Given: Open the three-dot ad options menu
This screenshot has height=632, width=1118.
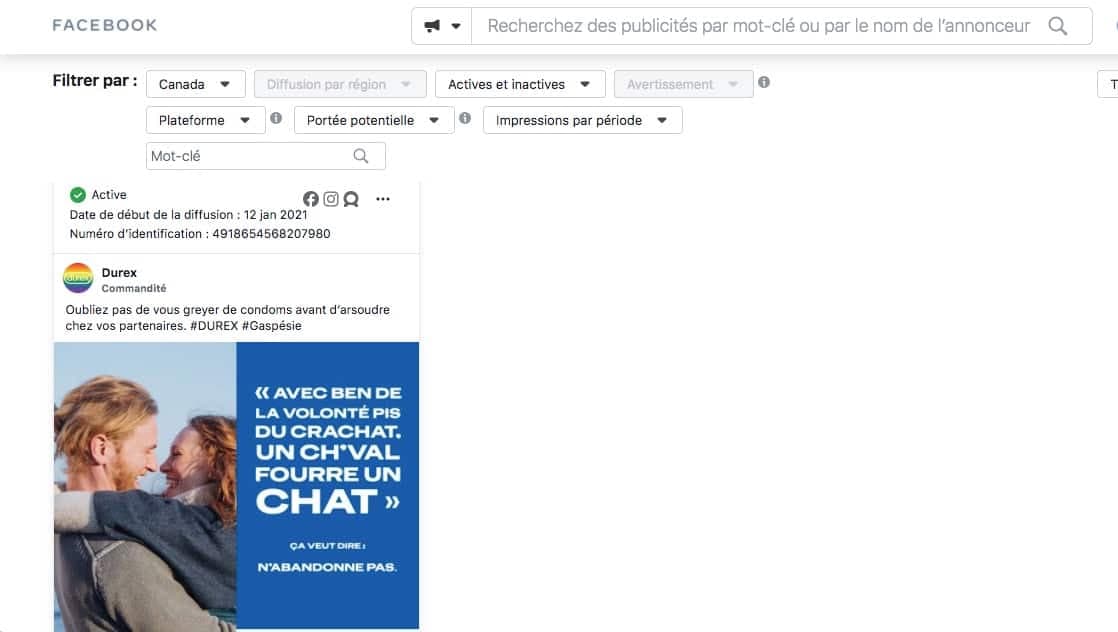Looking at the screenshot, I should 383,199.
